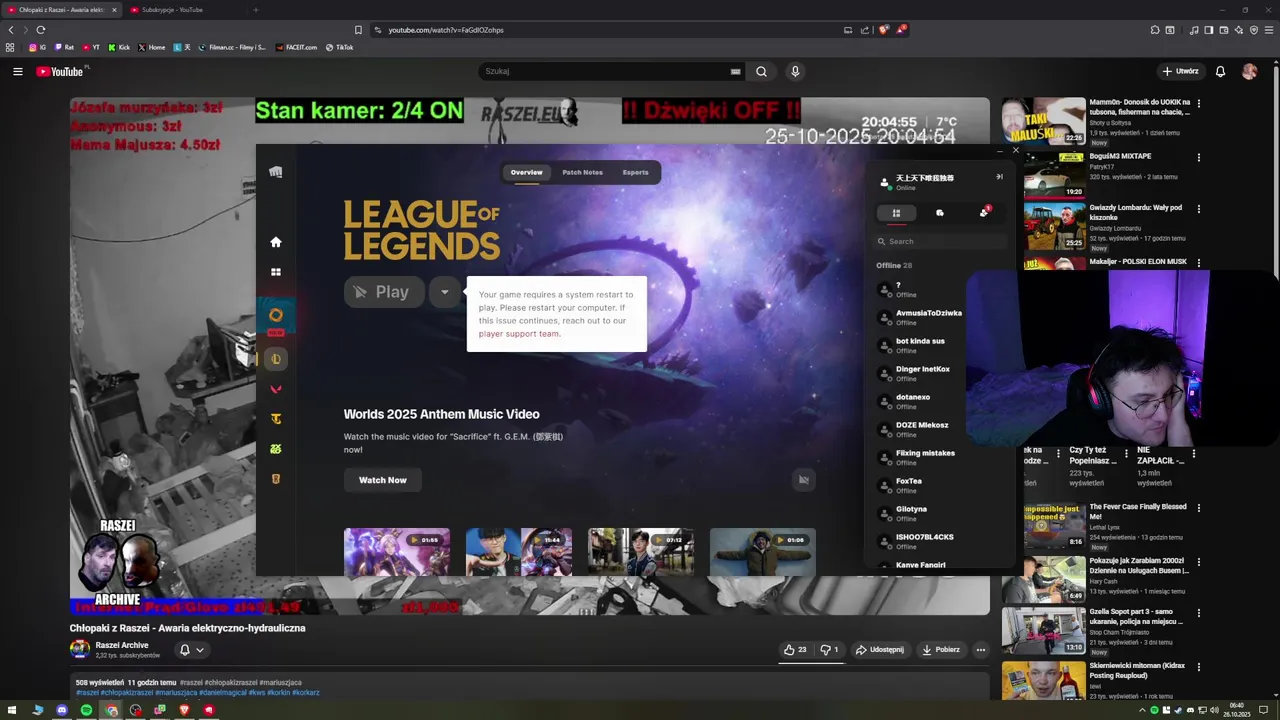Image resolution: width=1280 pixels, height=720 pixels.
Task: Click the Utwórz create button
Action: pyautogui.click(x=1180, y=71)
